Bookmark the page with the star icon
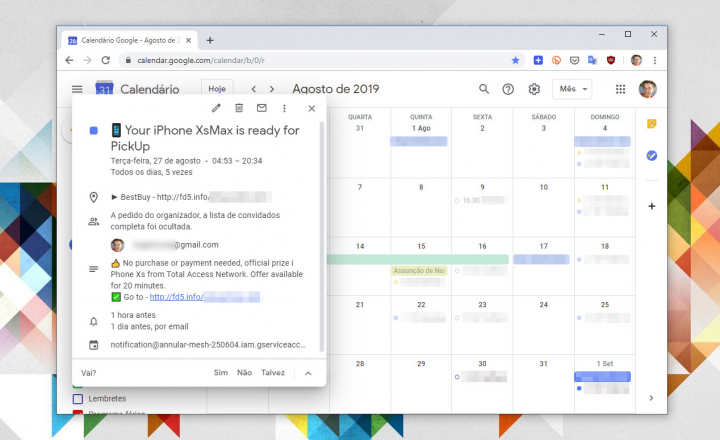720x440 pixels. click(515, 60)
